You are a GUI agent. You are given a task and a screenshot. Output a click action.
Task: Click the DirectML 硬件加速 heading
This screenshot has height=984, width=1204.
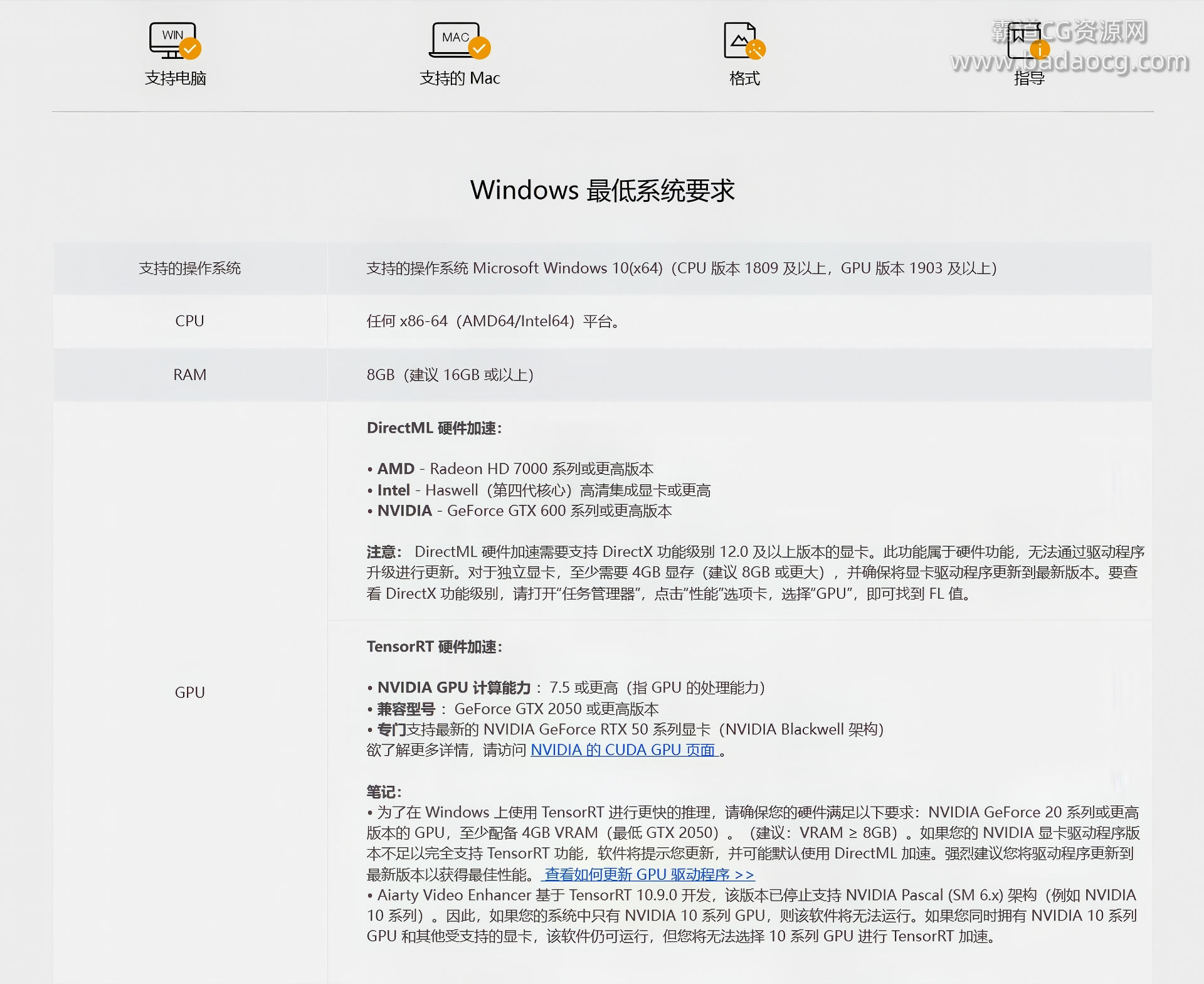coord(434,428)
